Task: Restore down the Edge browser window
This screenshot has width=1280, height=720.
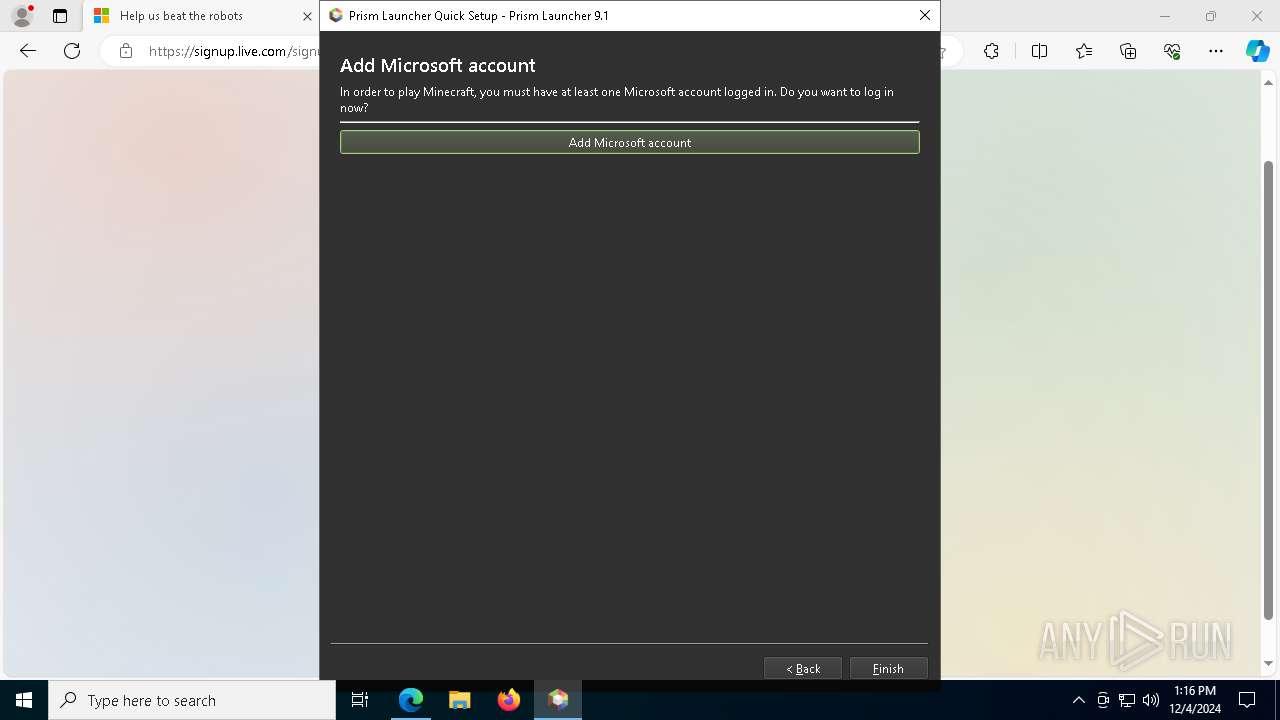Action: 1211,16
